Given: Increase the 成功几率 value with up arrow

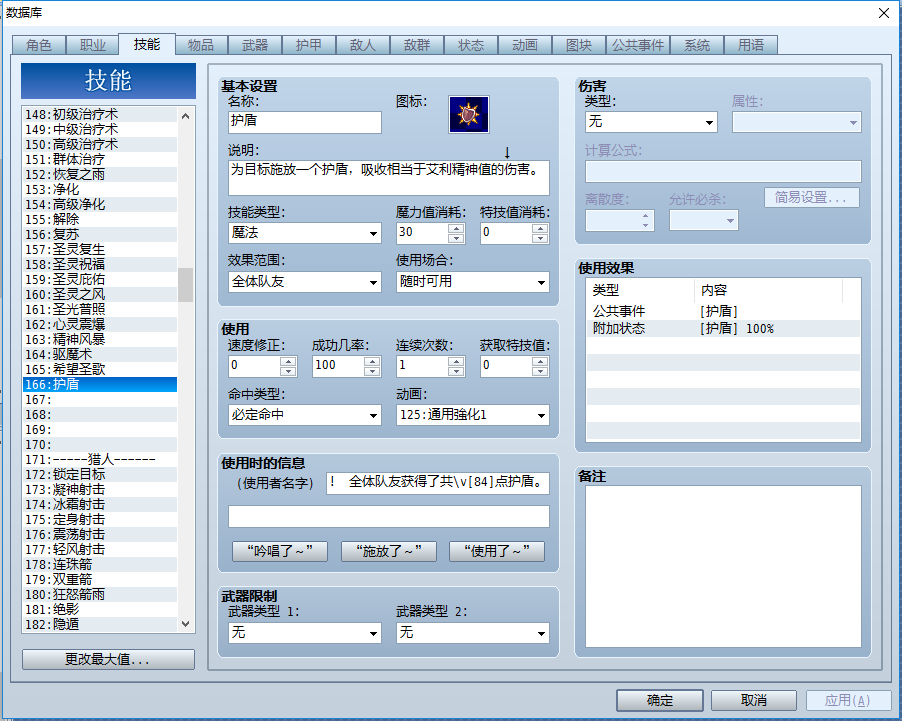Looking at the screenshot, I should [x=372, y=361].
